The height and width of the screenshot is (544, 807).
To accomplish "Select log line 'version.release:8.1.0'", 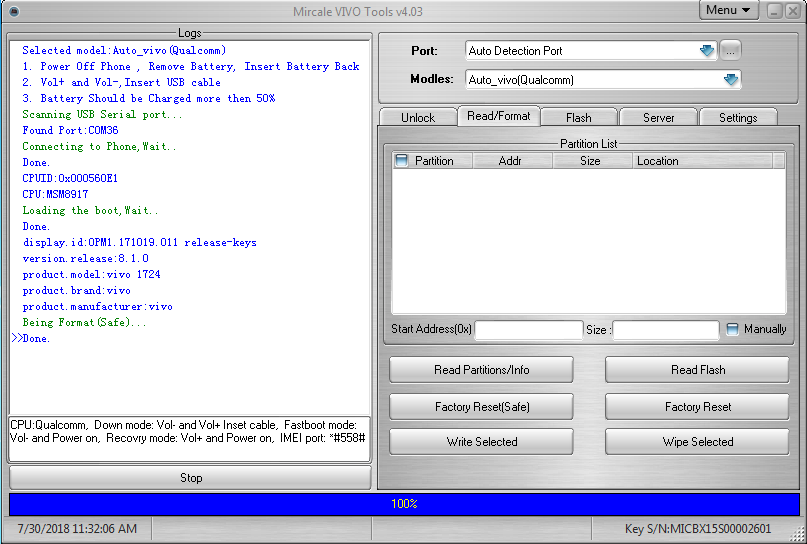I will pos(85,258).
